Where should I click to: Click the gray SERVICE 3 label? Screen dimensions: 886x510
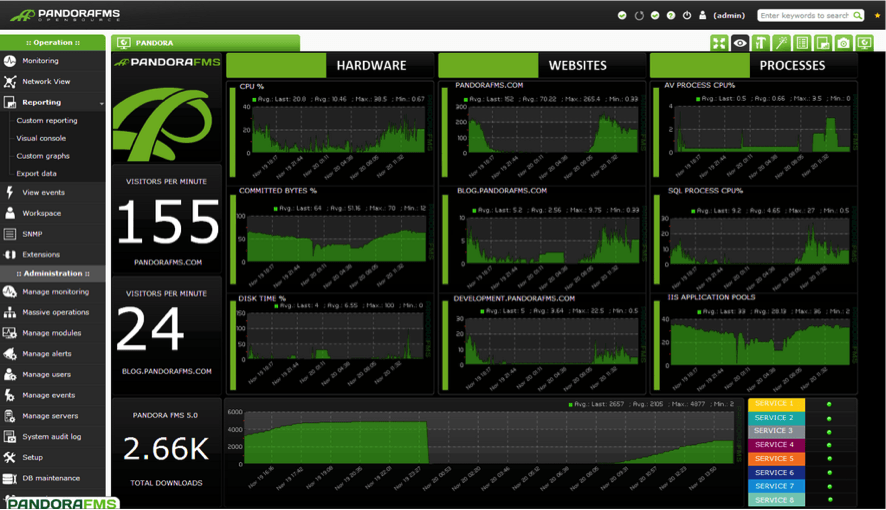pos(776,431)
